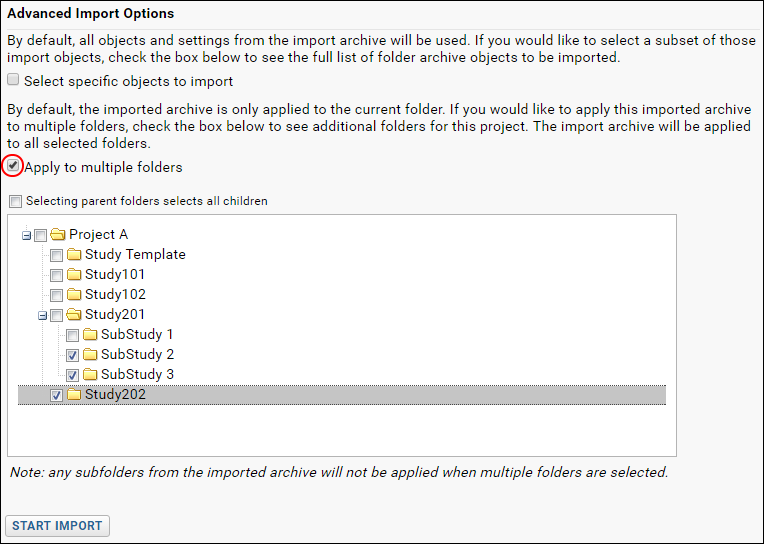Enable Select specific objects to import
Viewport: 764px width, 544px height.
click(13, 79)
